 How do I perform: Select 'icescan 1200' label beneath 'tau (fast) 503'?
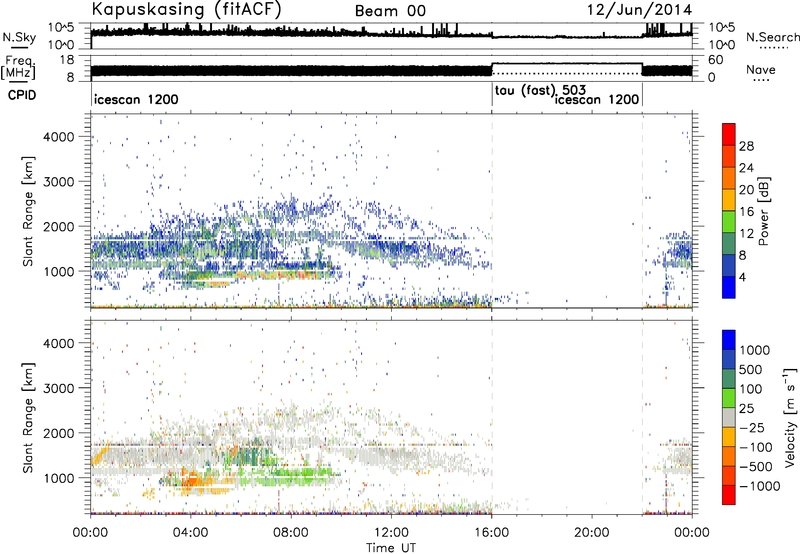point(597,99)
